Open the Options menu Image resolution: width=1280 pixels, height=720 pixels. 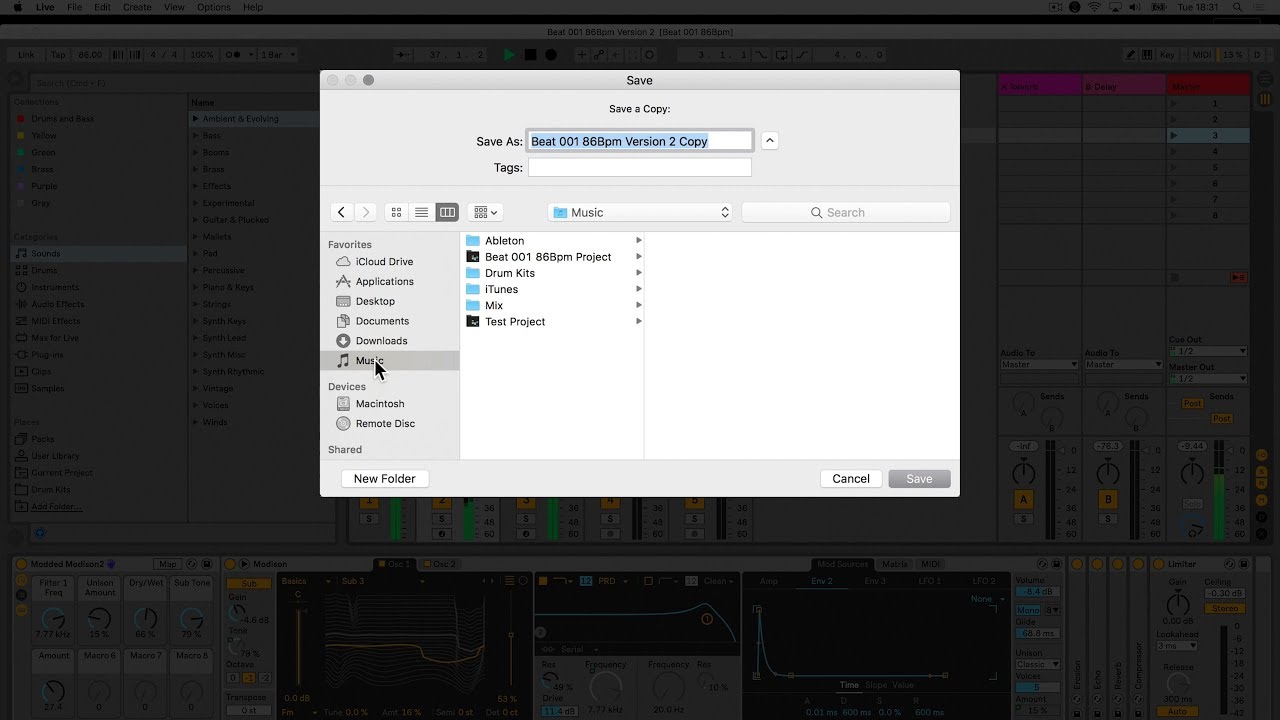point(213,7)
